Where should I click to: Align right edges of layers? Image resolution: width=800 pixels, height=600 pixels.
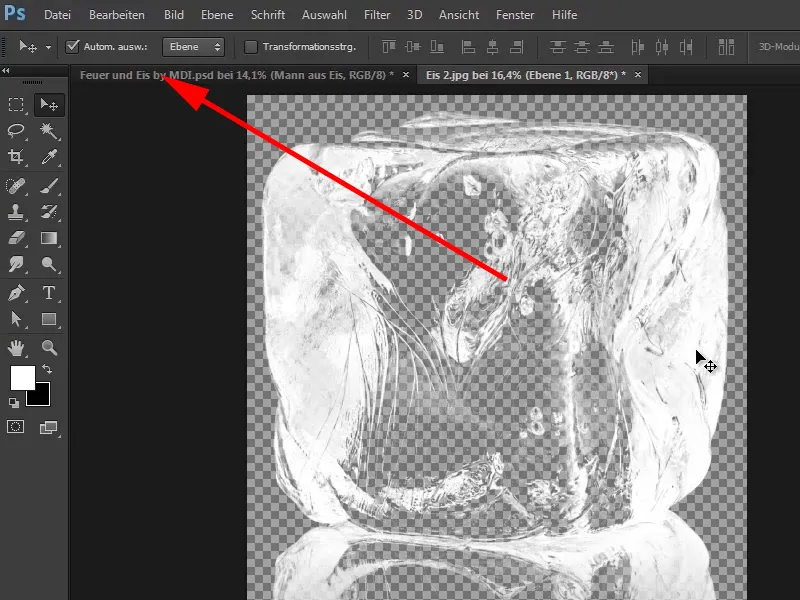[x=516, y=47]
